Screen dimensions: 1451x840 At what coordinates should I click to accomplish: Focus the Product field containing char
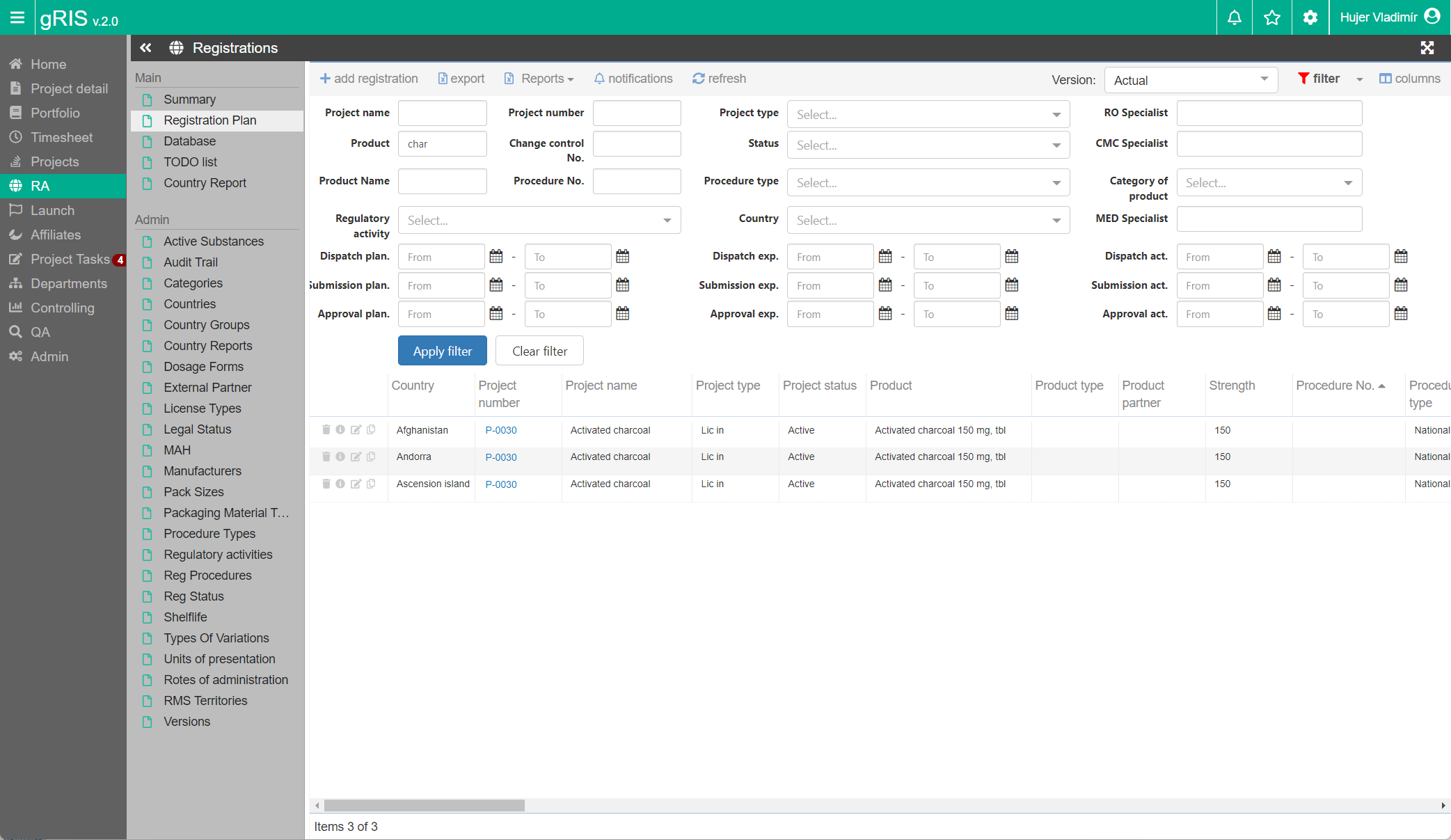pyautogui.click(x=443, y=144)
